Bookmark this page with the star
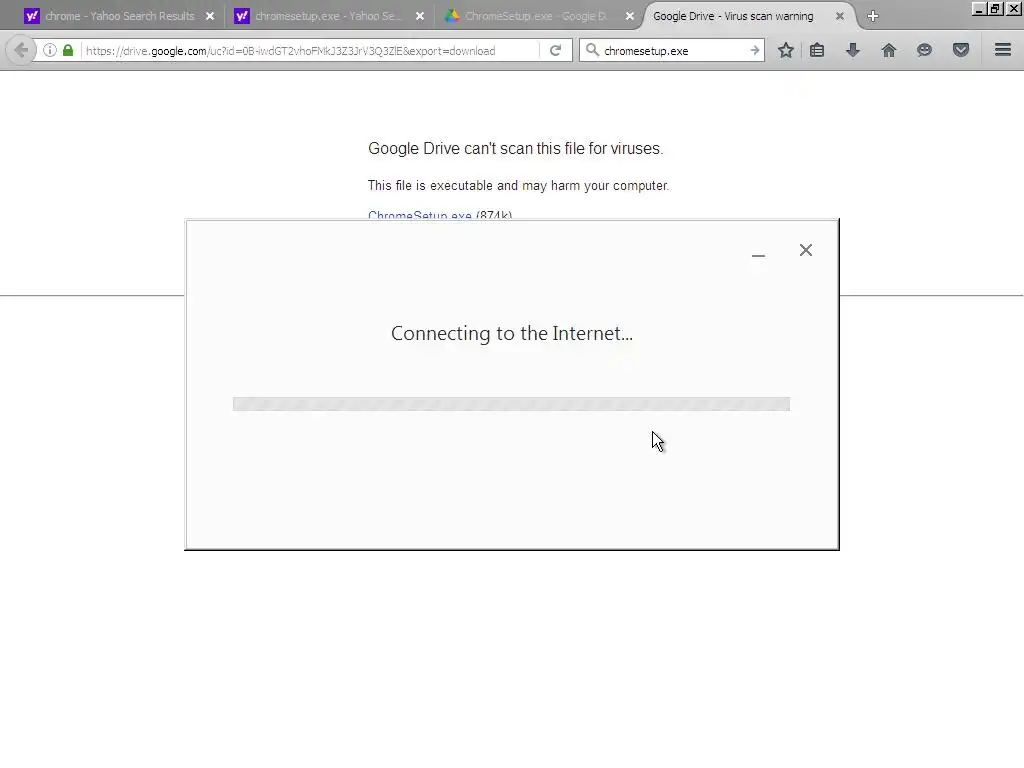 point(786,50)
